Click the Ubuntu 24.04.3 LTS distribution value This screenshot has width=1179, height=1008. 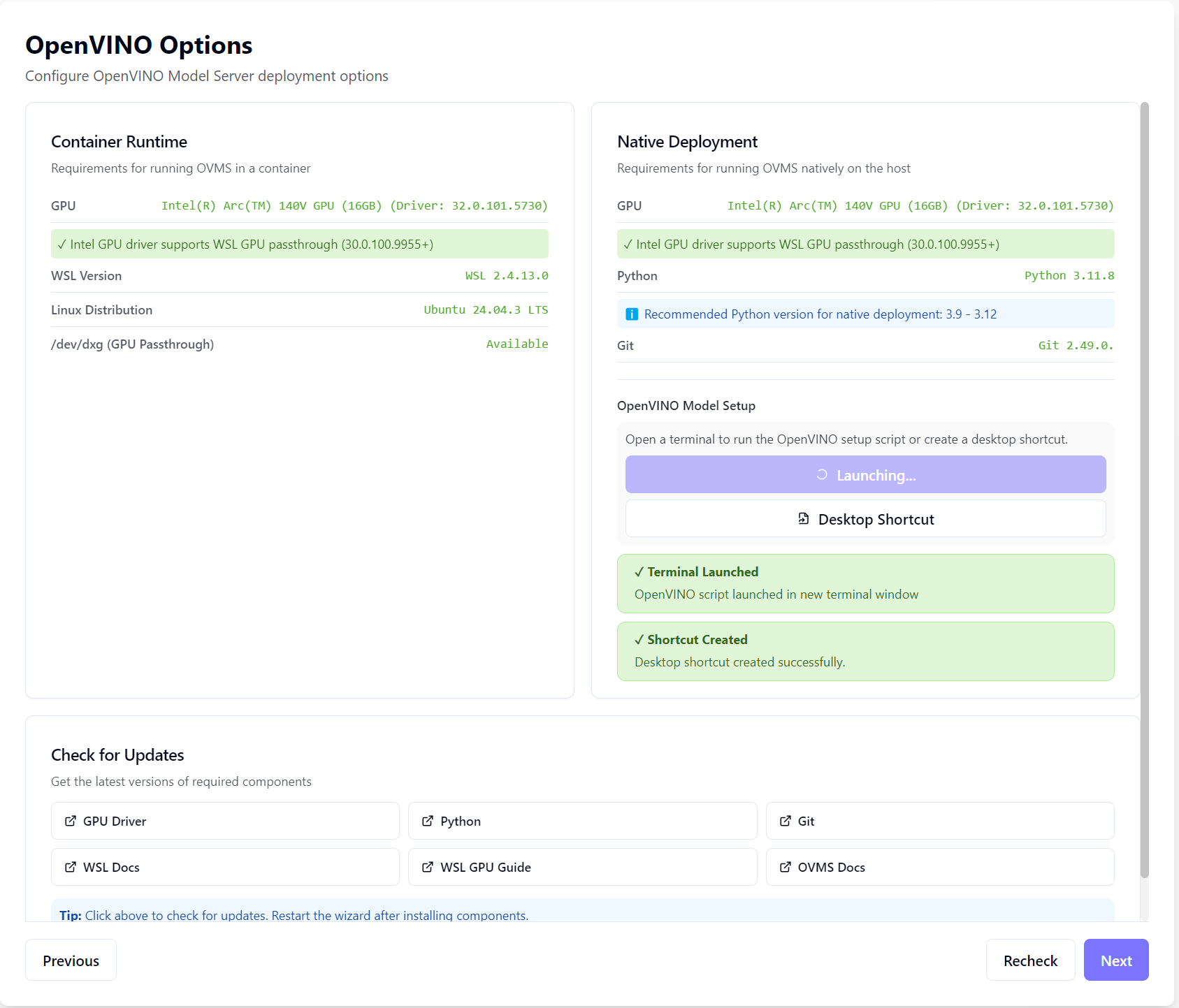point(486,309)
